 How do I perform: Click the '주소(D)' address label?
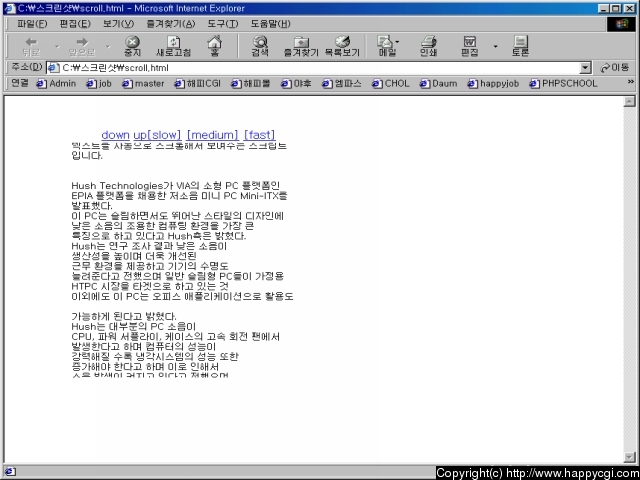point(27,67)
